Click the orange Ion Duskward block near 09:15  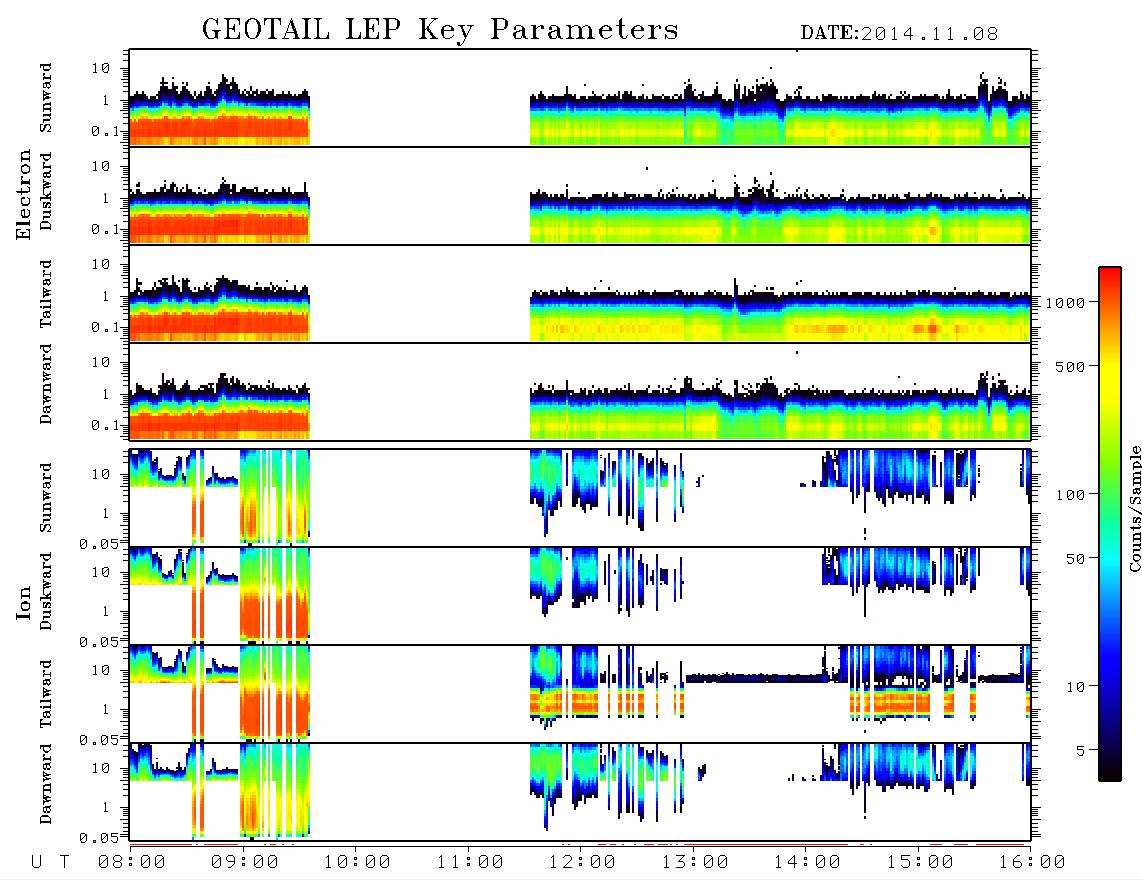click(x=274, y=616)
